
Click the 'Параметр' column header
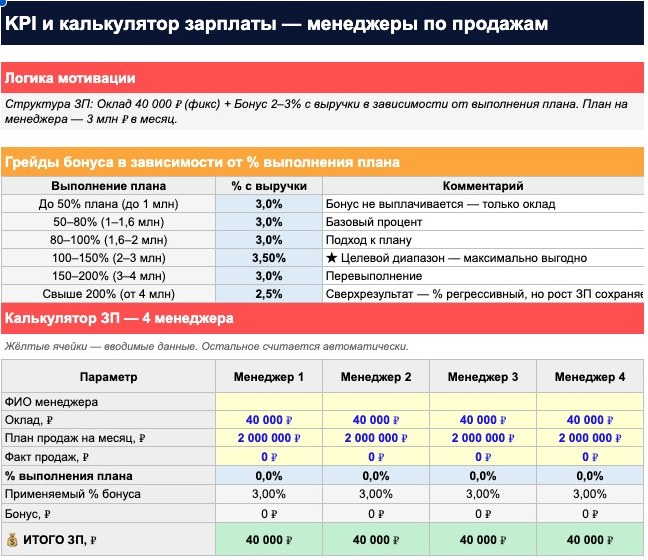click(x=108, y=377)
